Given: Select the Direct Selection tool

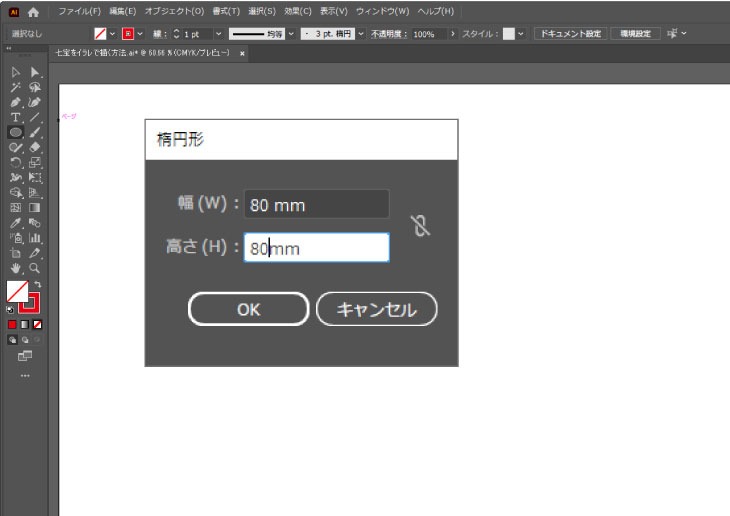Looking at the screenshot, I should 34,72.
